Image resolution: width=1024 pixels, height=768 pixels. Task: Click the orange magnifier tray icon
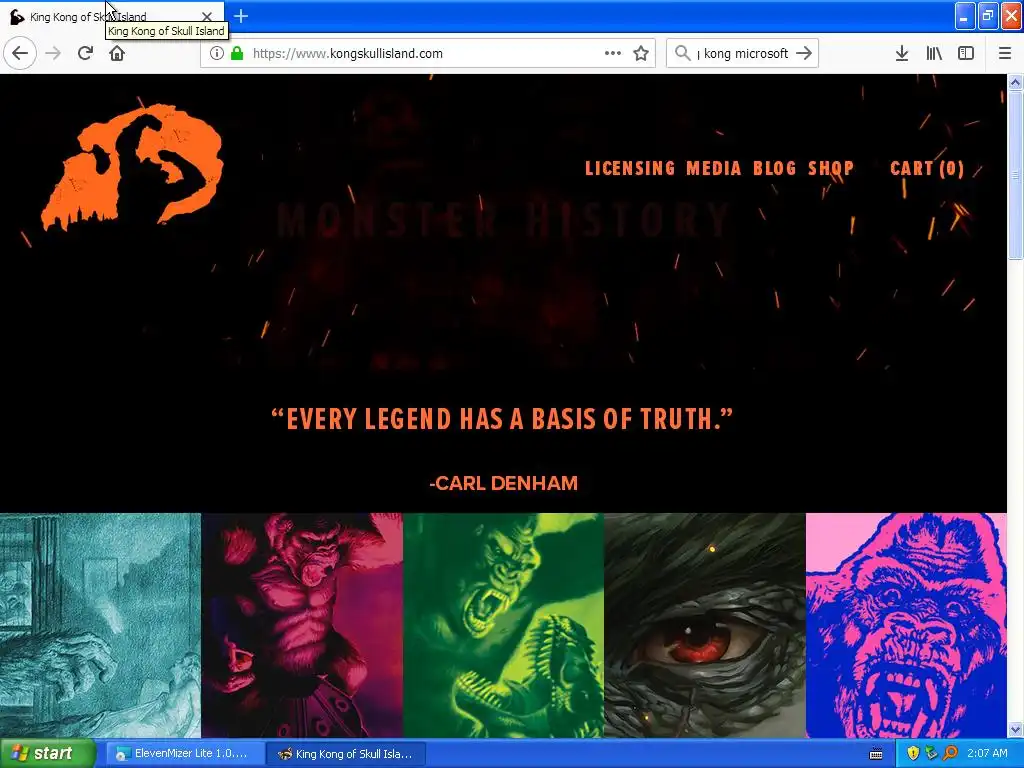(950, 754)
